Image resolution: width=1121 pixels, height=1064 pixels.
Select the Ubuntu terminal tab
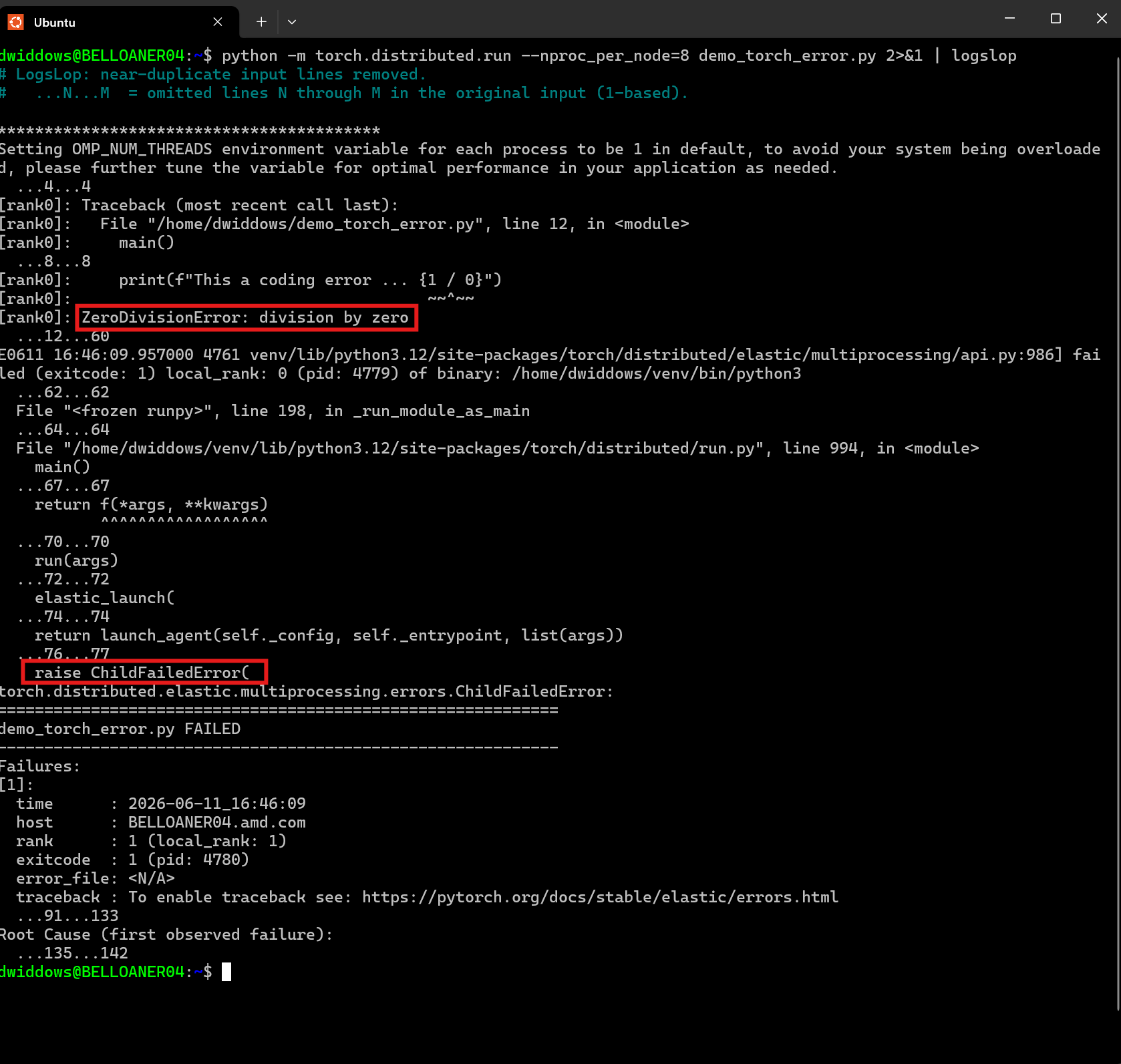[x=120, y=22]
